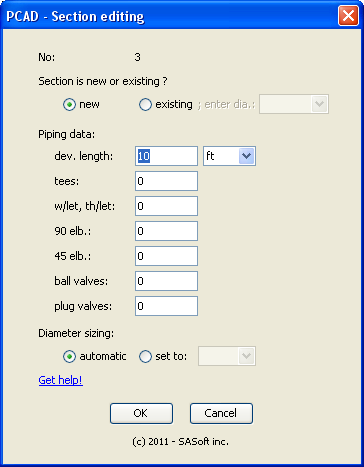Open the ft length unit dropdown
The height and width of the screenshot is (467, 364).
click(x=230, y=156)
